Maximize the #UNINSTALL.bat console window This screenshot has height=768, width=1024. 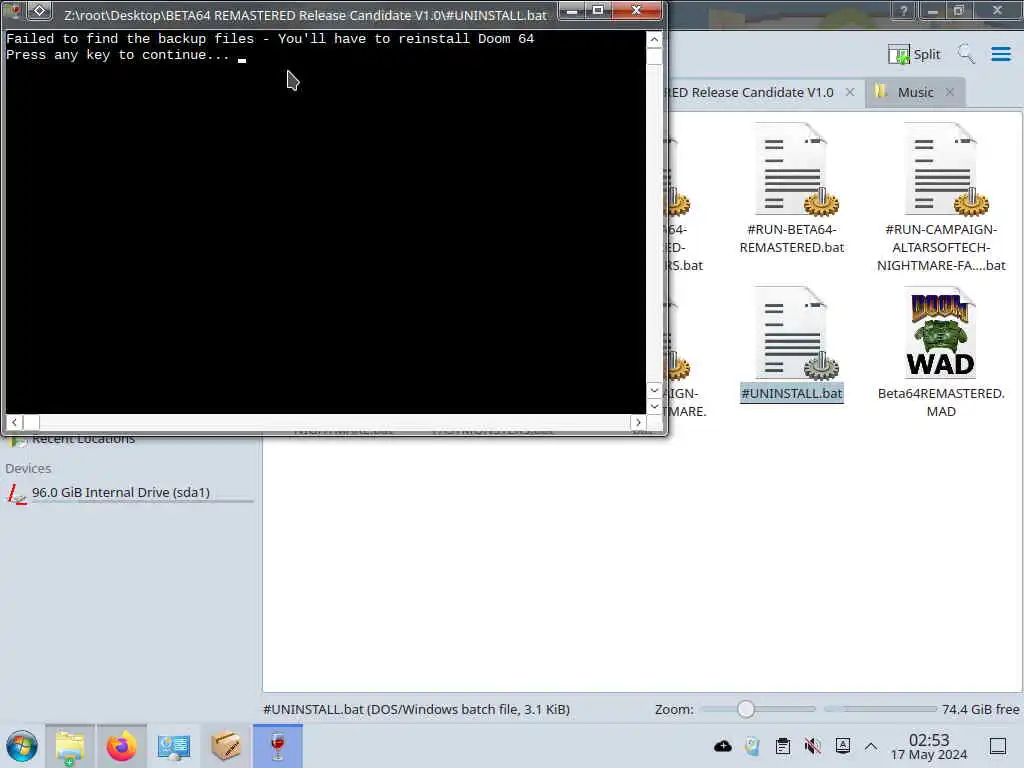[598, 10]
